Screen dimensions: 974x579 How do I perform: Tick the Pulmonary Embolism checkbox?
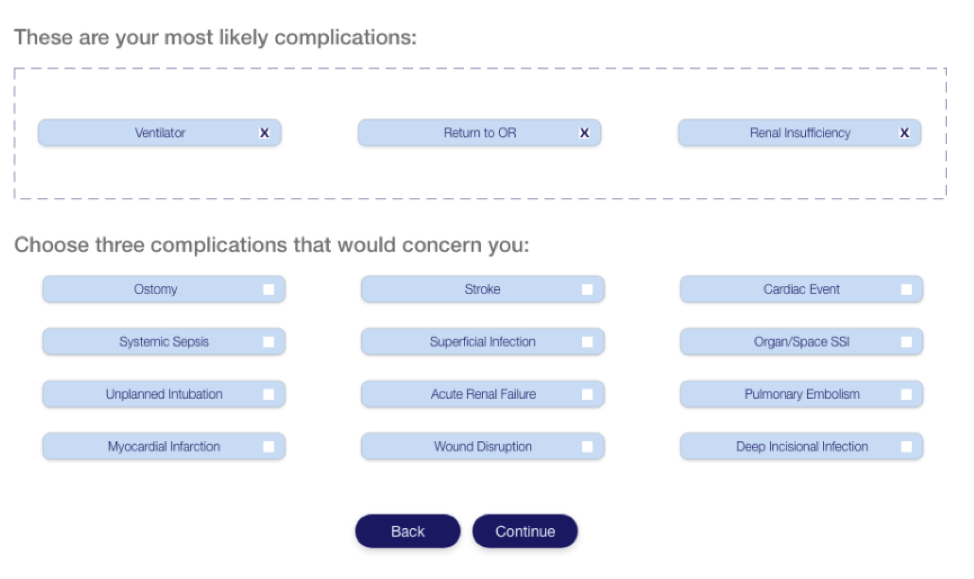(906, 394)
